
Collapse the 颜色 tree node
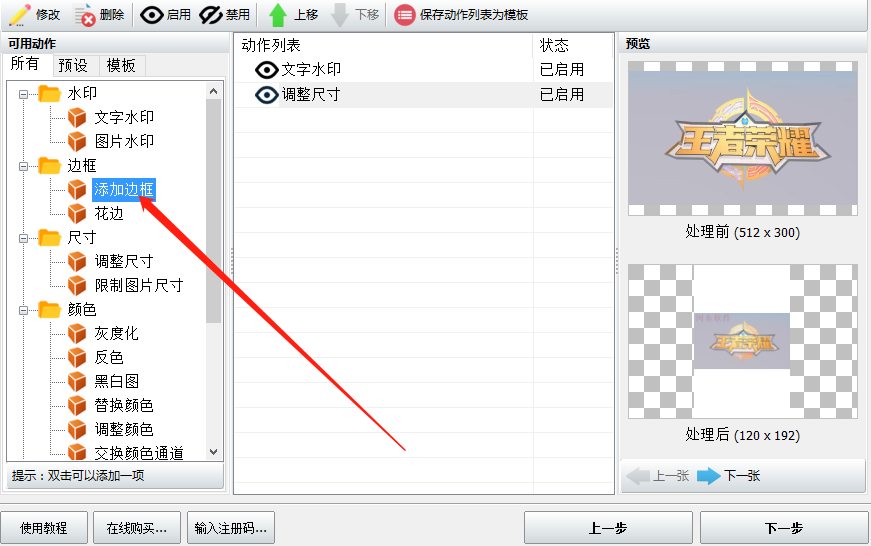(23, 310)
